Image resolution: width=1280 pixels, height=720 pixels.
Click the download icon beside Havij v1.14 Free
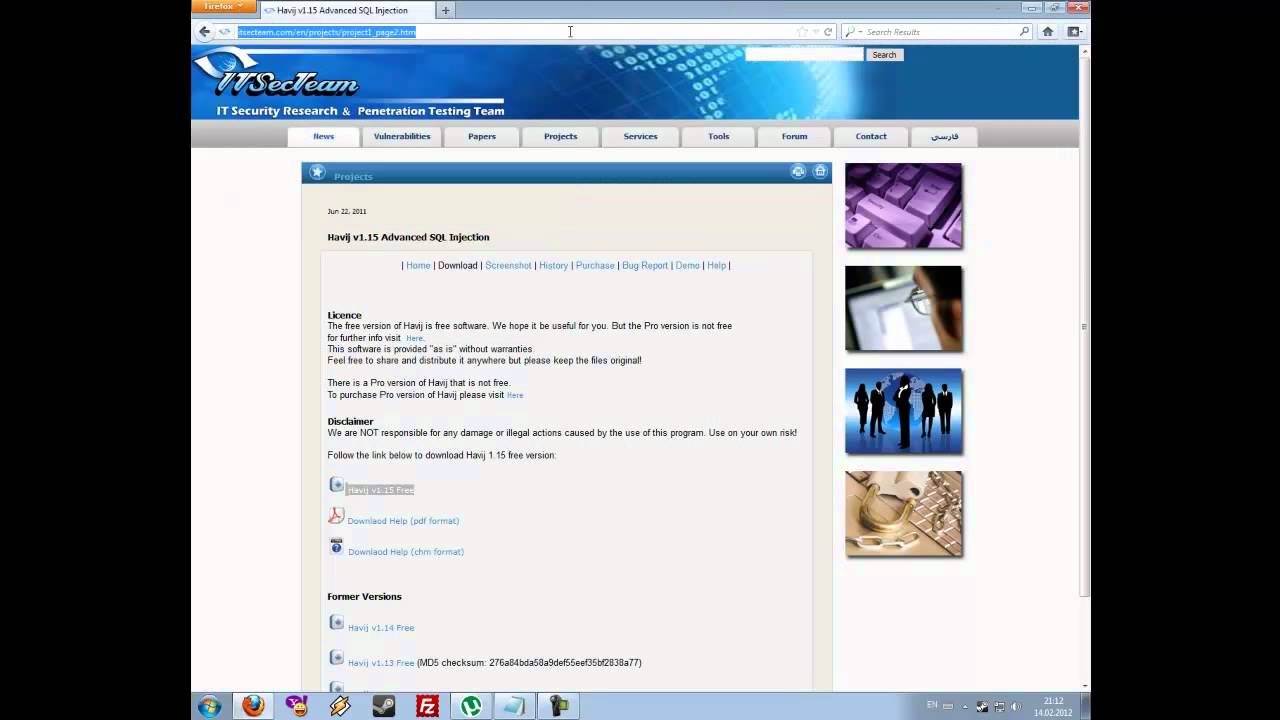click(x=336, y=623)
